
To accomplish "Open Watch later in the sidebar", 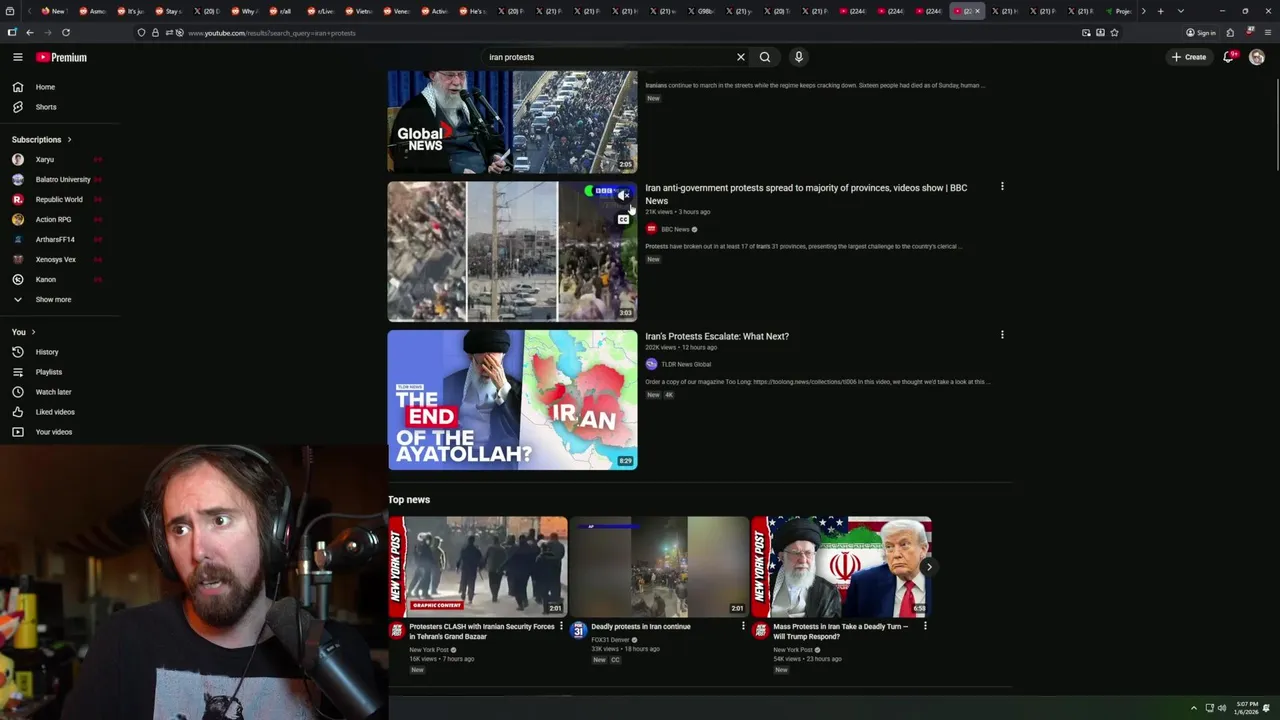I will click(x=60, y=392).
